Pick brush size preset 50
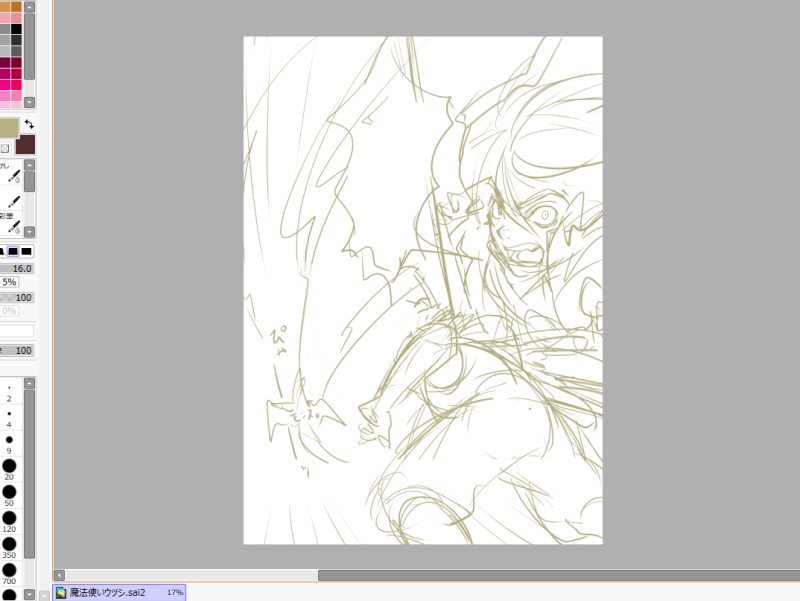This screenshot has height=601, width=800. click(9, 495)
